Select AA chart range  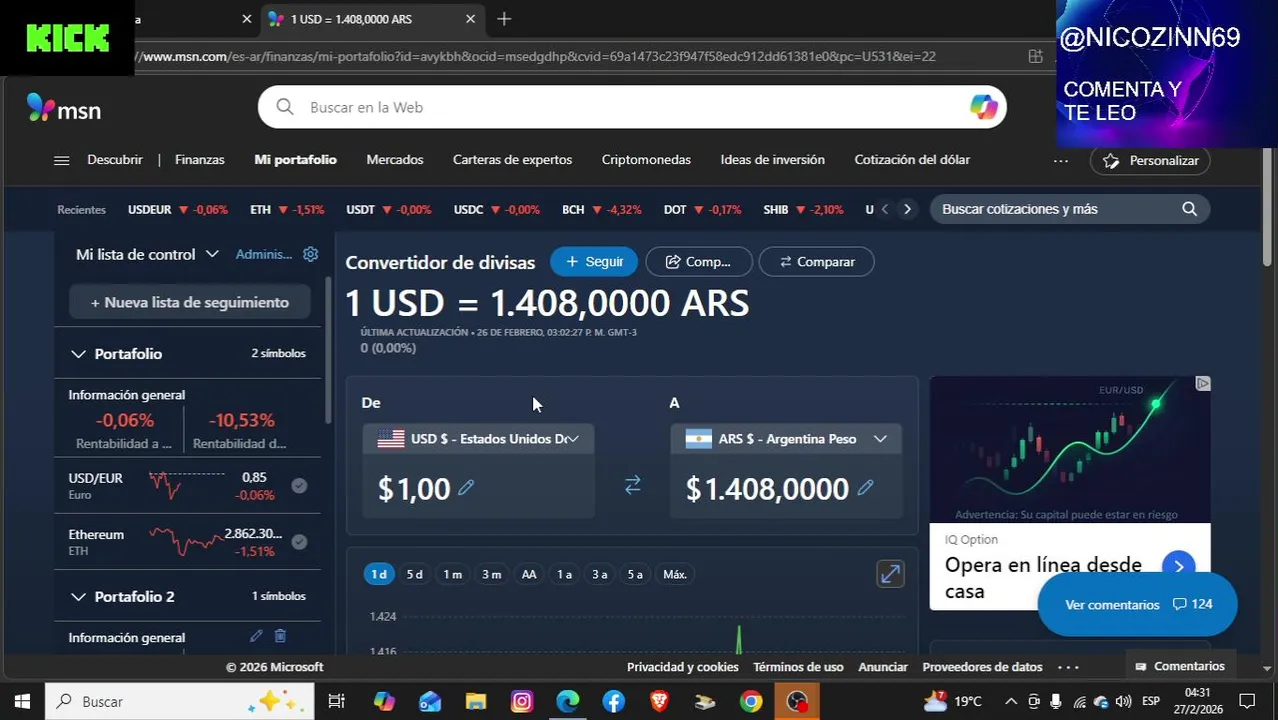(529, 574)
